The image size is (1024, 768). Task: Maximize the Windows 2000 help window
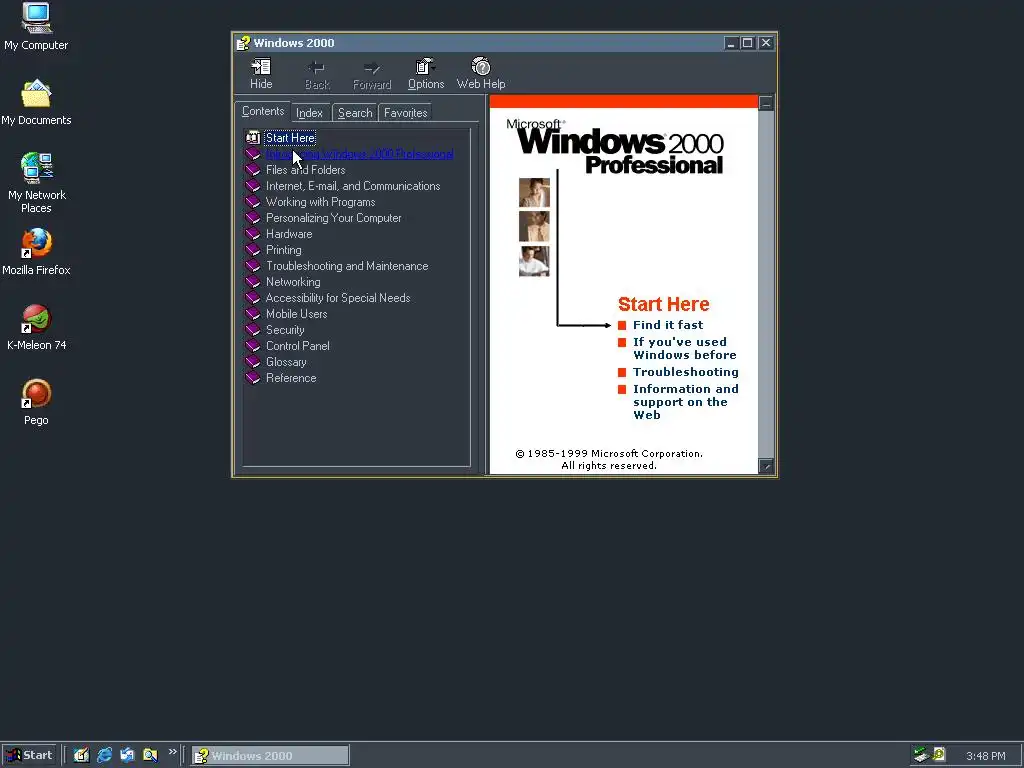(748, 43)
